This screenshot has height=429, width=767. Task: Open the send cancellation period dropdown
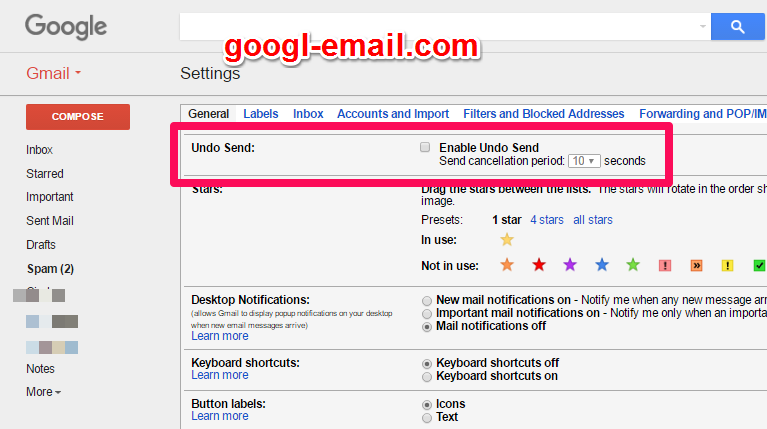pyautogui.click(x=584, y=161)
